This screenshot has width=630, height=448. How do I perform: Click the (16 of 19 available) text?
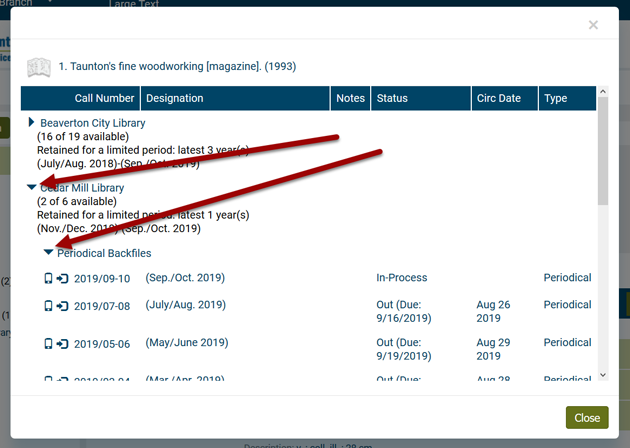[83, 137]
